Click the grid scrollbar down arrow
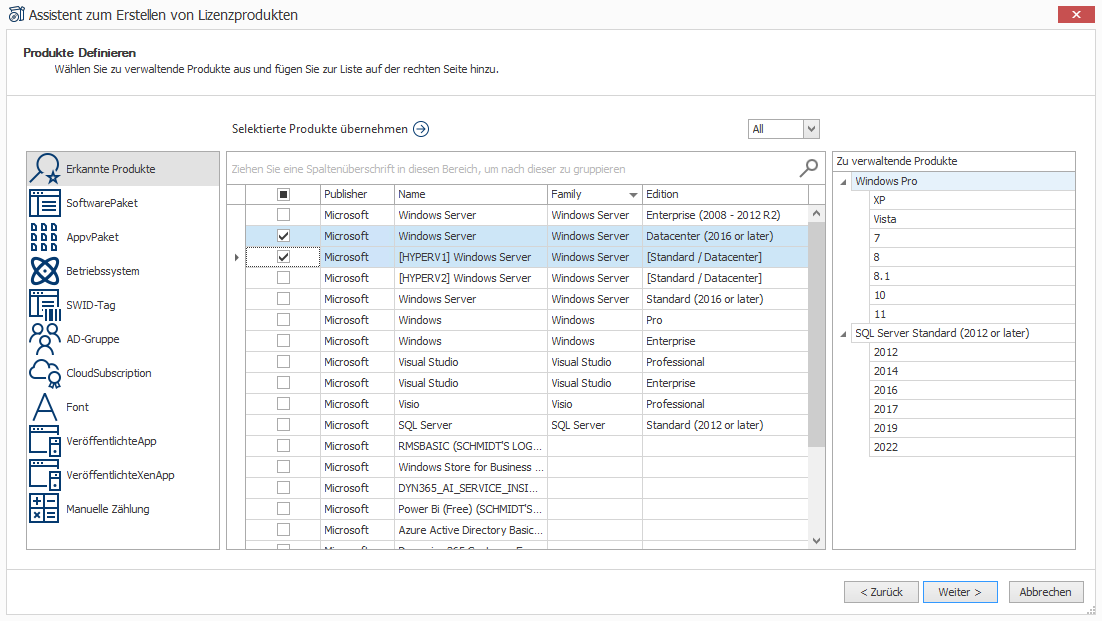The height and width of the screenshot is (621, 1102). 816,540
